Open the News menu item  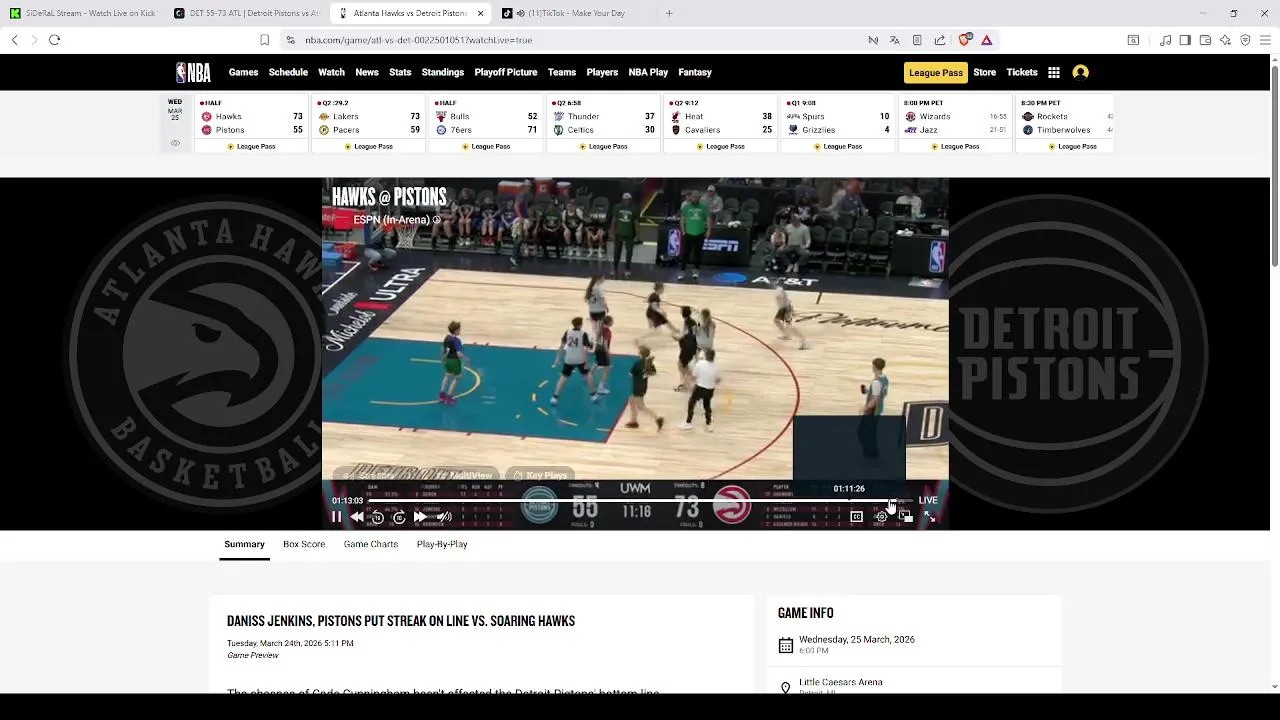pos(367,72)
